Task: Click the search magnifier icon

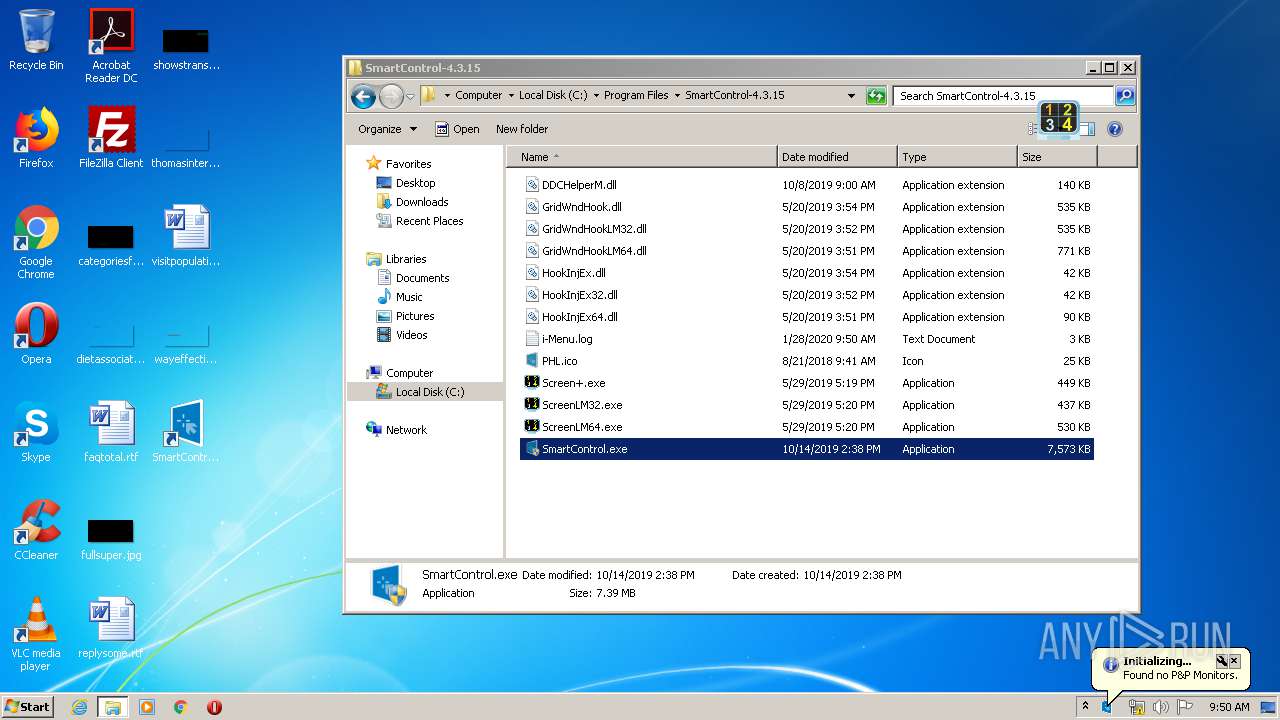Action: pyautogui.click(x=1125, y=96)
